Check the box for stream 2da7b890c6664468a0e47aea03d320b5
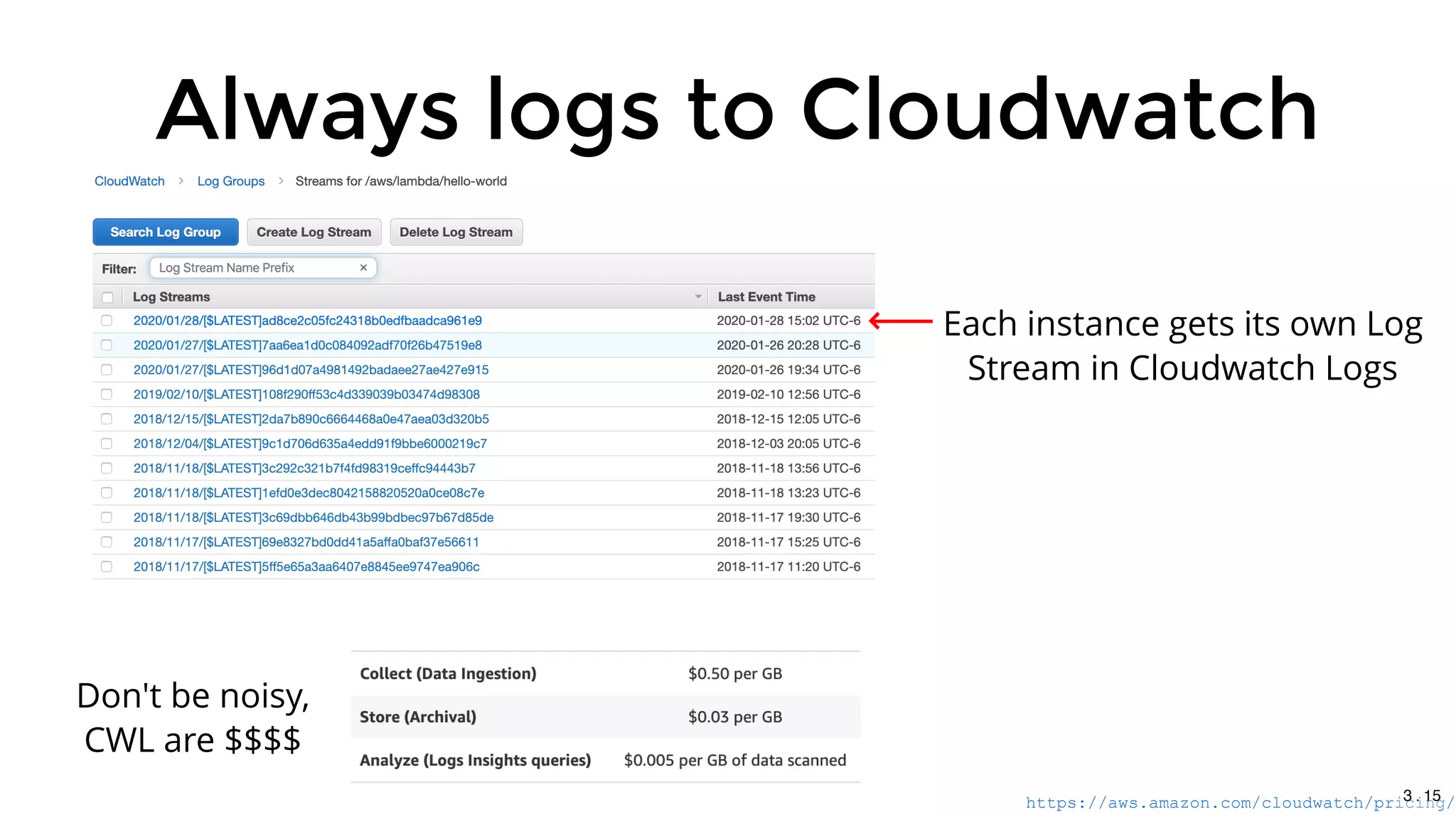 (107, 419)
